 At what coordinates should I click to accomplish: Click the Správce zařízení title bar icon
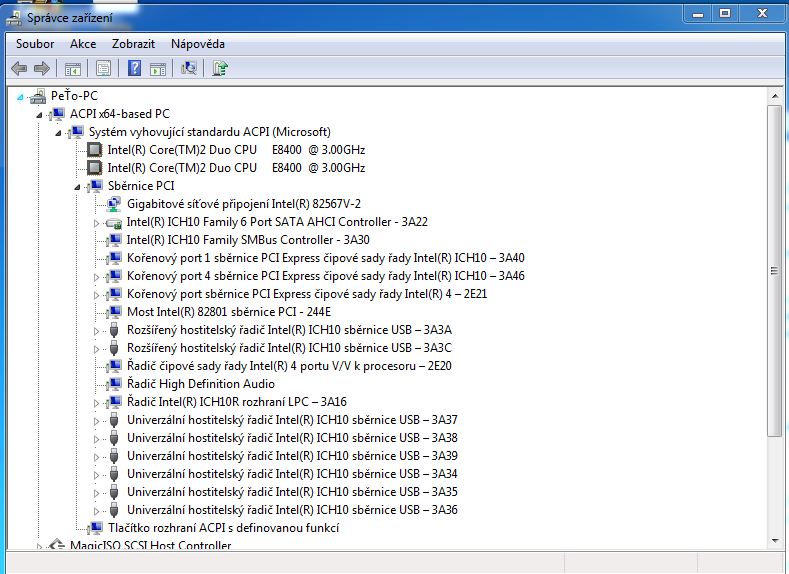[x=14, y=19]
